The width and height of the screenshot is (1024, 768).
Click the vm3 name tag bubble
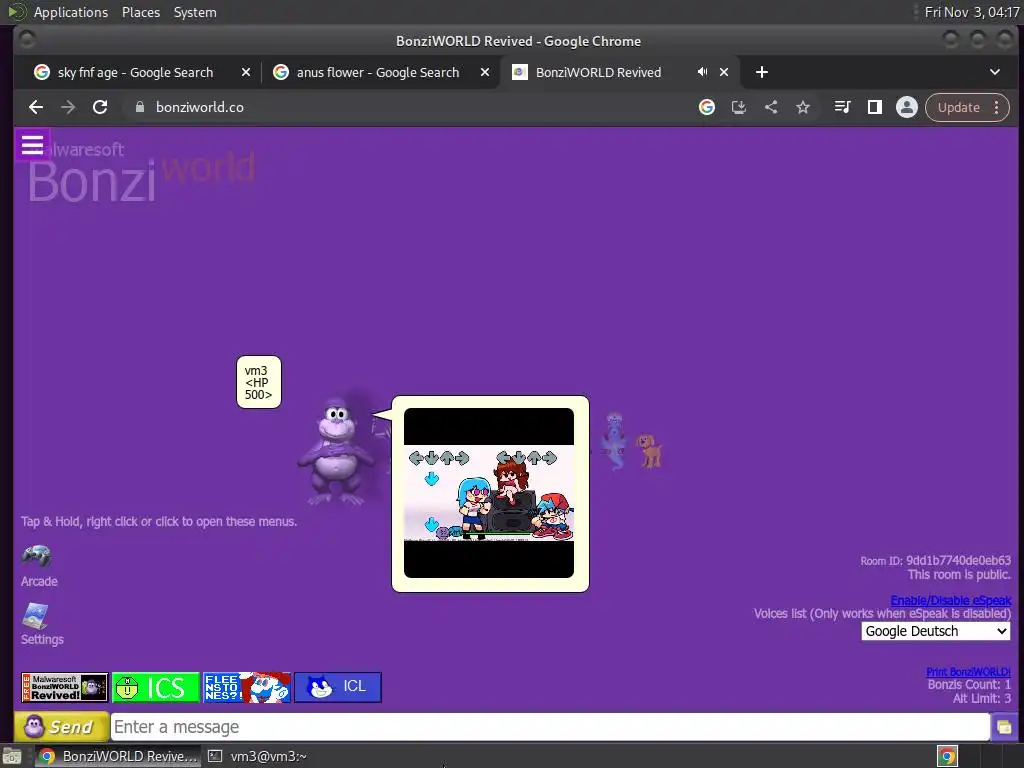click(259, 382)
